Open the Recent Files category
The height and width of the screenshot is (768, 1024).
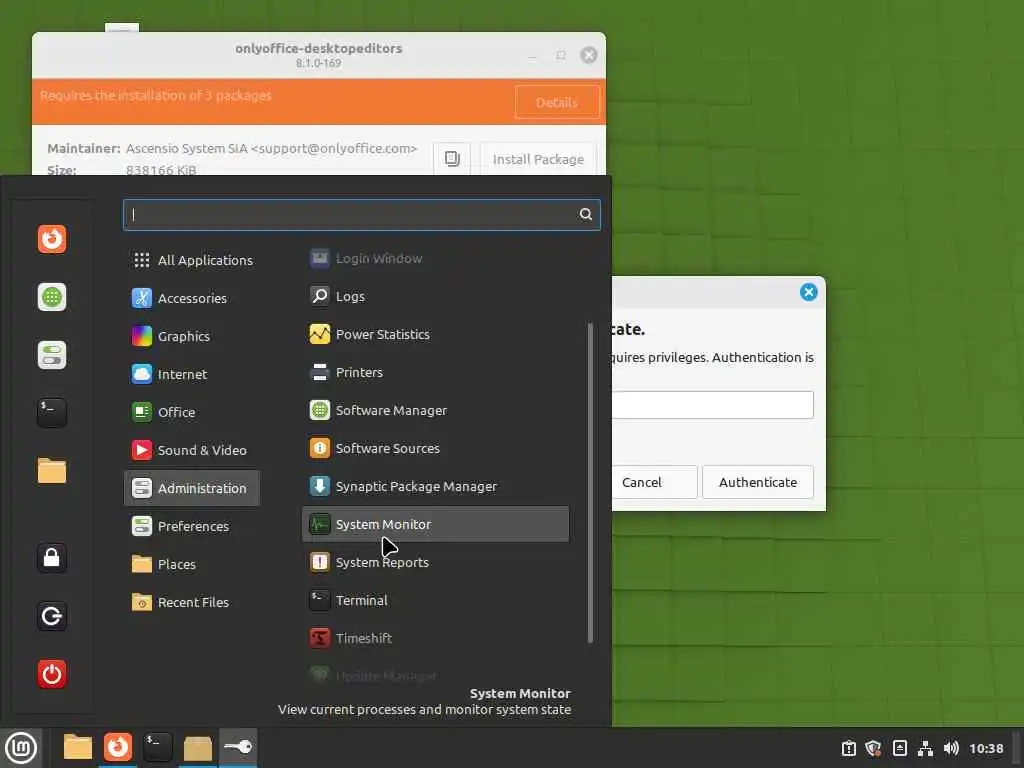coord(192,602)
